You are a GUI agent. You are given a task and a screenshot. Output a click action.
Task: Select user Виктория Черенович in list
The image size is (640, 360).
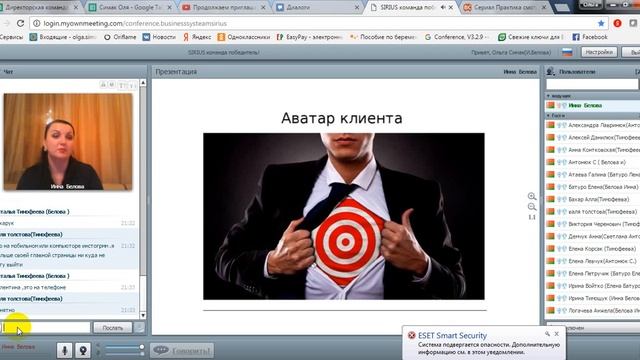[593, 224]
